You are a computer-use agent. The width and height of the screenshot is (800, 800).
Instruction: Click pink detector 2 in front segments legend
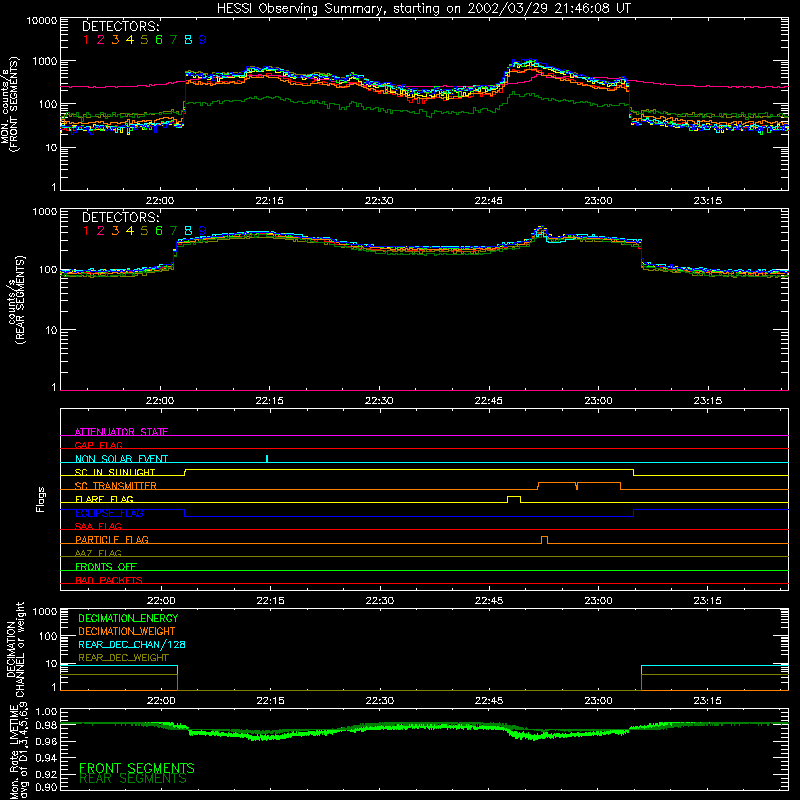tap(101, 40)
